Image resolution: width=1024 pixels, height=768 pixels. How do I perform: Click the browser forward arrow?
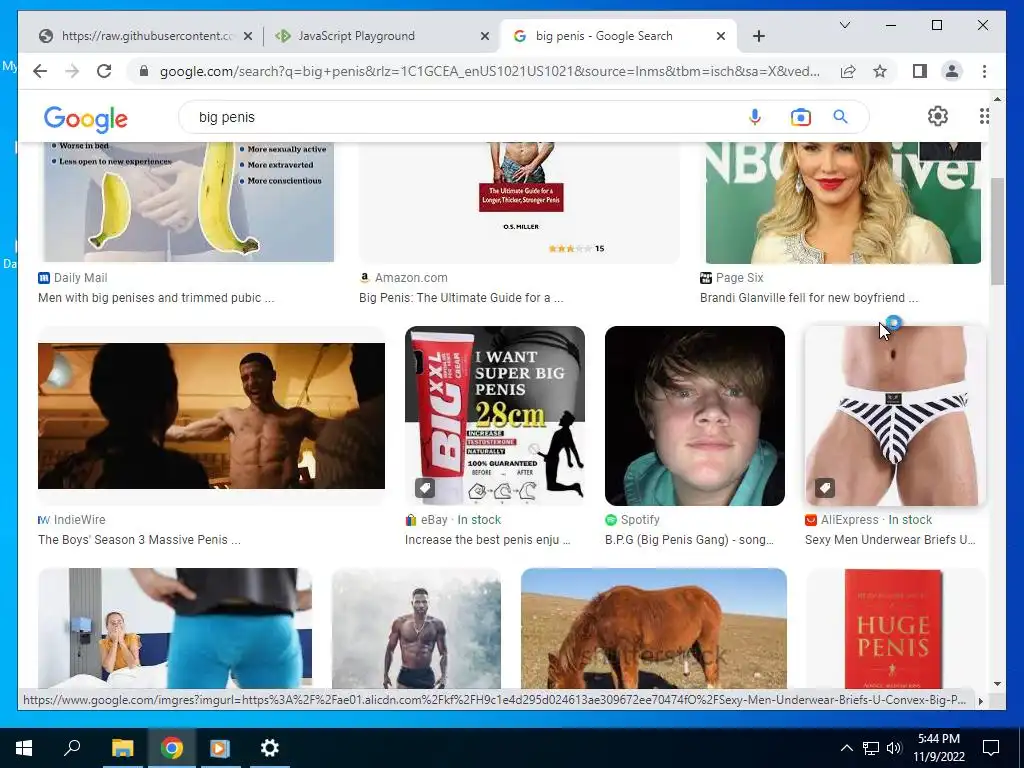[x=72, y=71]
